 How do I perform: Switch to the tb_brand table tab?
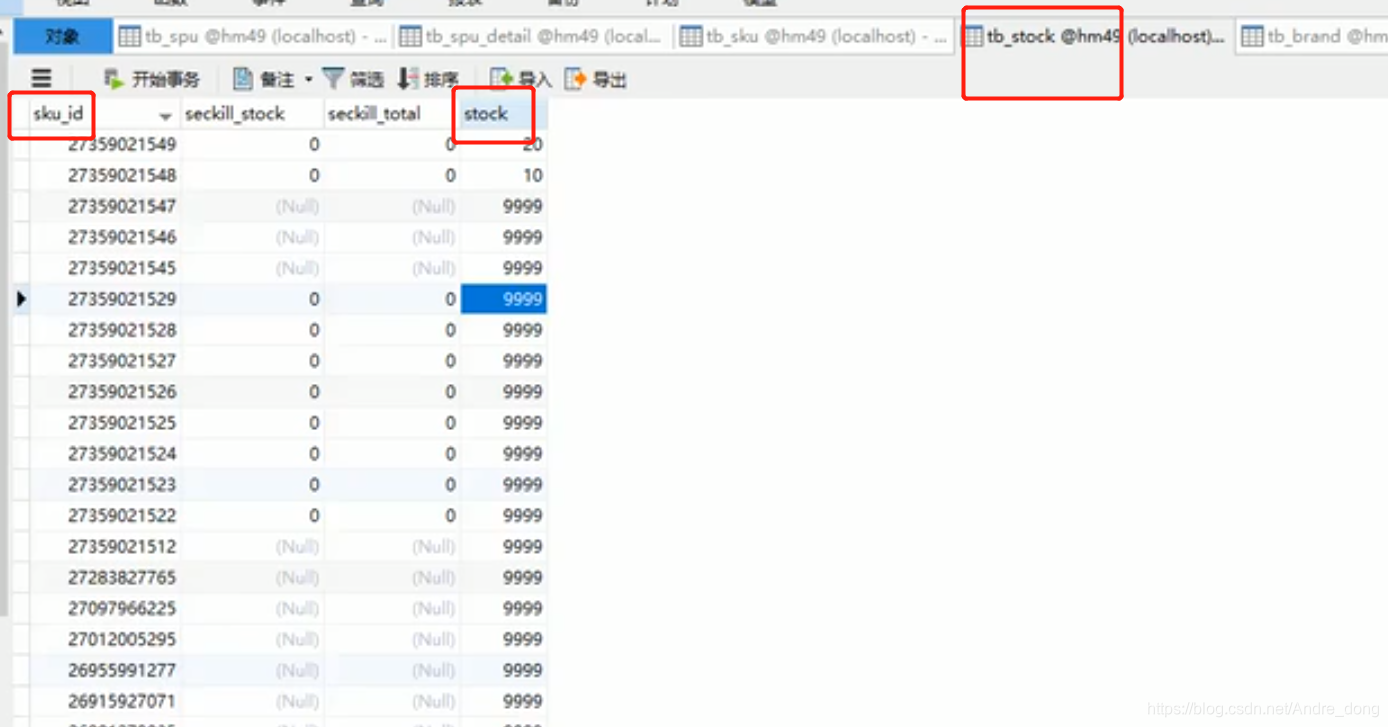(1312, 37)
